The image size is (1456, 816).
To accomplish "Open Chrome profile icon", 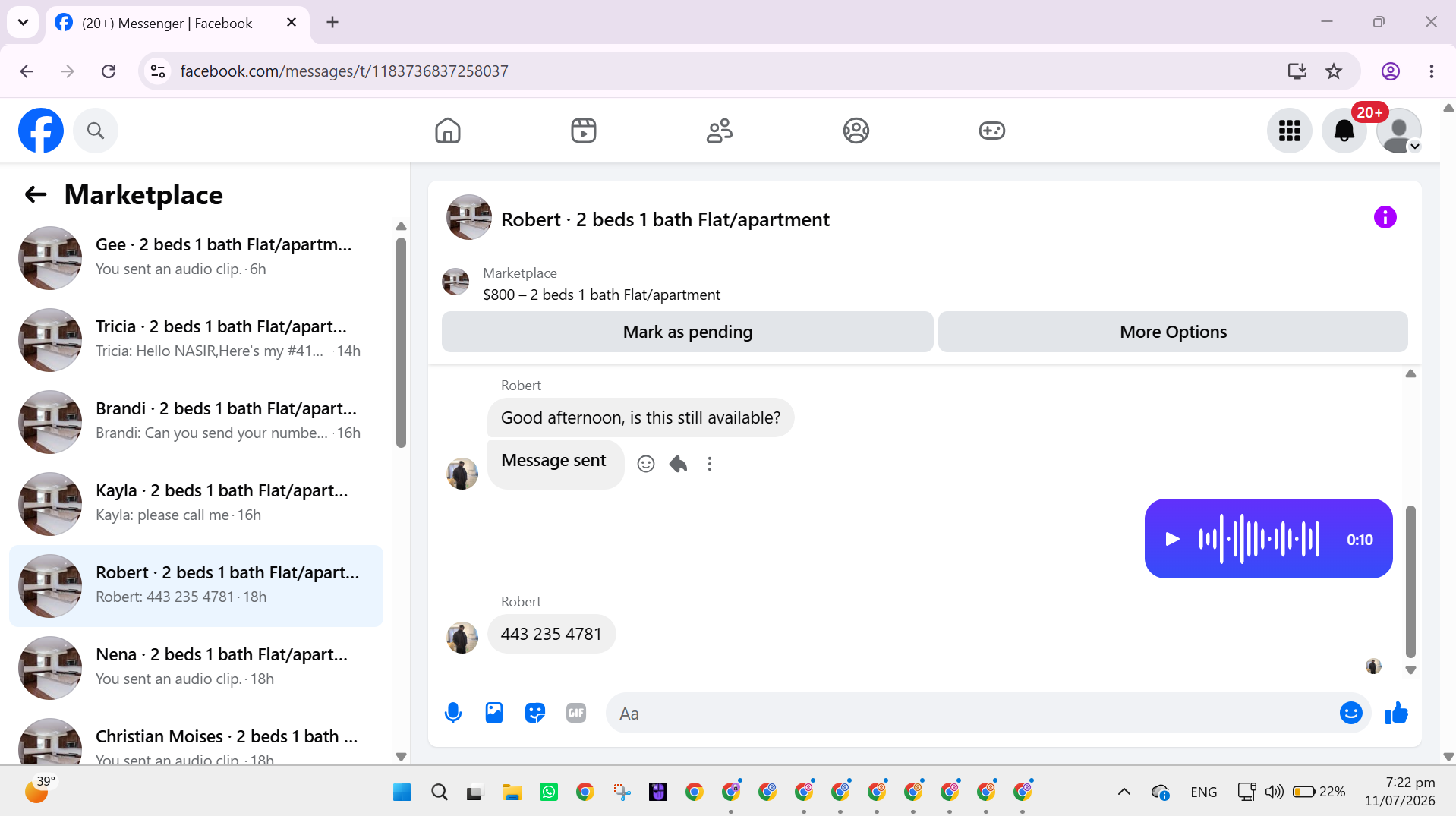I will (1390, 71).
